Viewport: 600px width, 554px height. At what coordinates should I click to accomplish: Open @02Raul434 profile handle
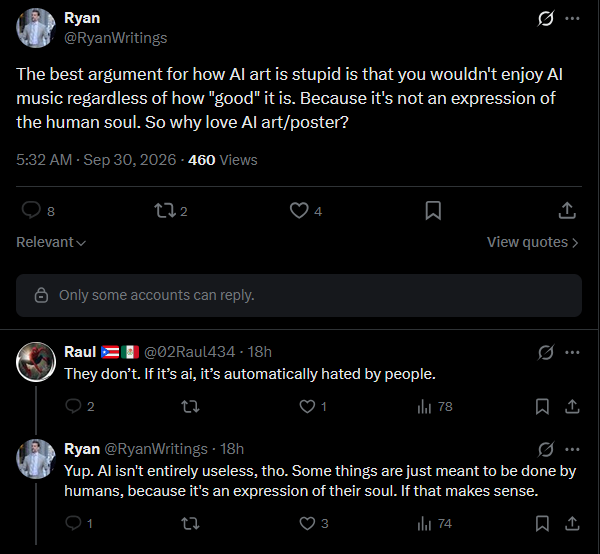[x=189, y=352]
